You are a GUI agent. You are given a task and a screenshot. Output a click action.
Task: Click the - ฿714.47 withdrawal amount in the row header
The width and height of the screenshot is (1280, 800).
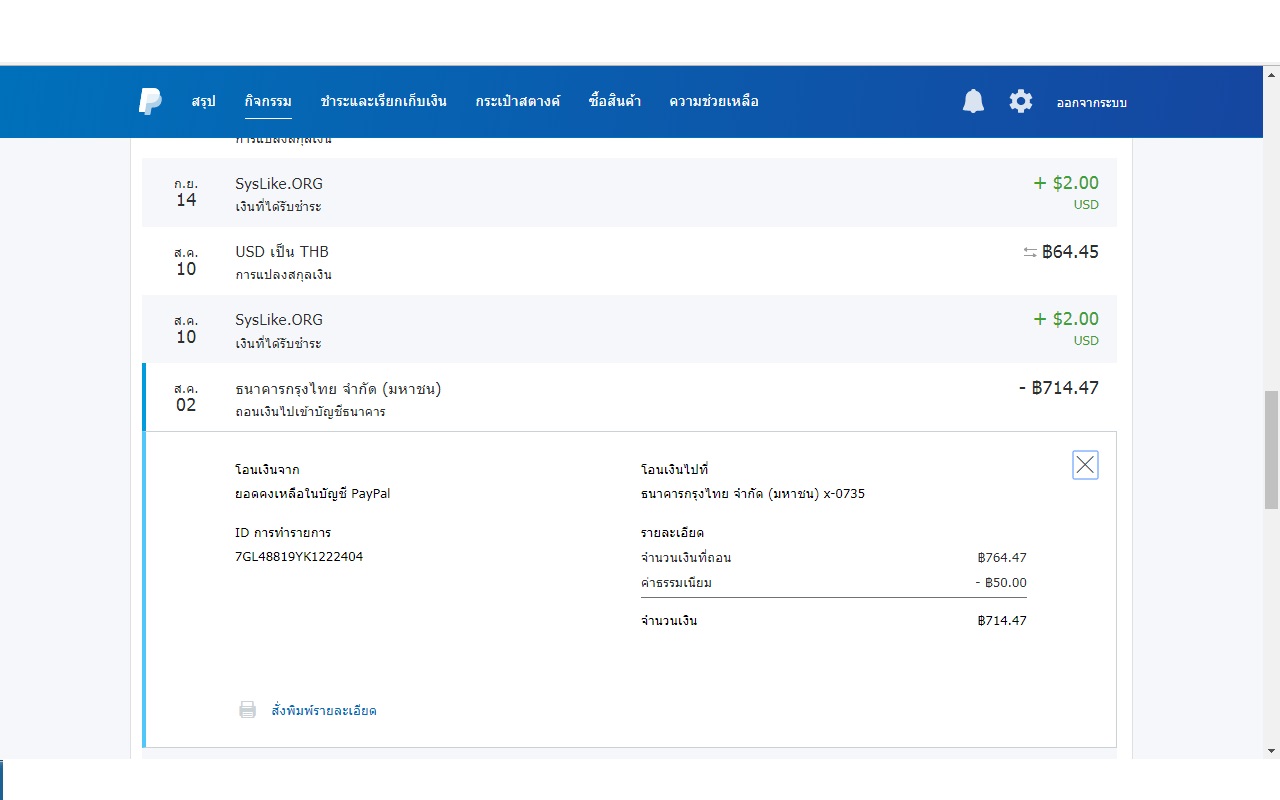(1058, 388)
